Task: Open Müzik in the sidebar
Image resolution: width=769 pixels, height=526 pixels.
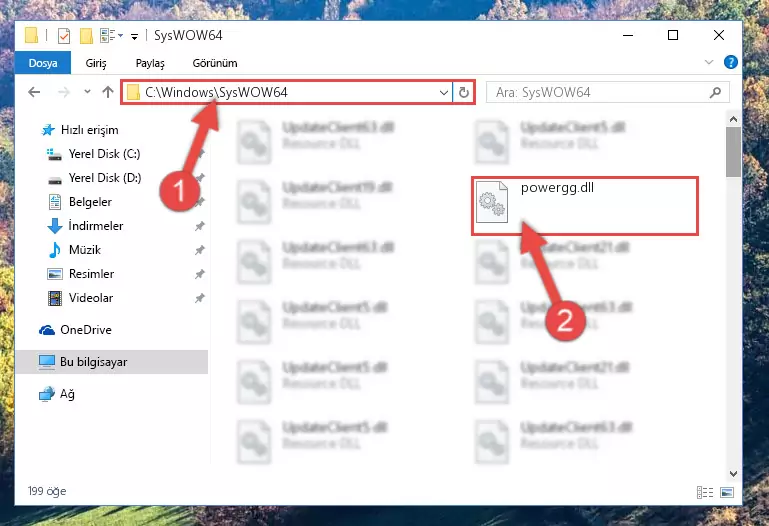Action: (84, 250)
